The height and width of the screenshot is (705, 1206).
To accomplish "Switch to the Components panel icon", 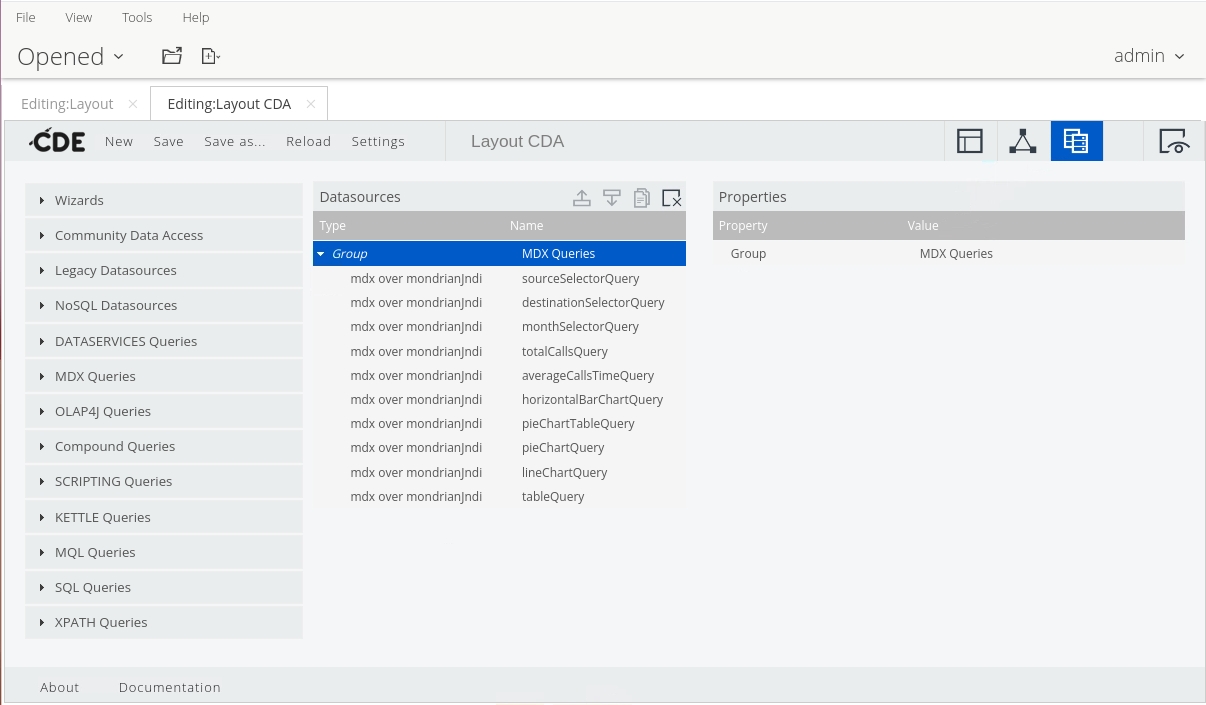I will pos(1022,142).
